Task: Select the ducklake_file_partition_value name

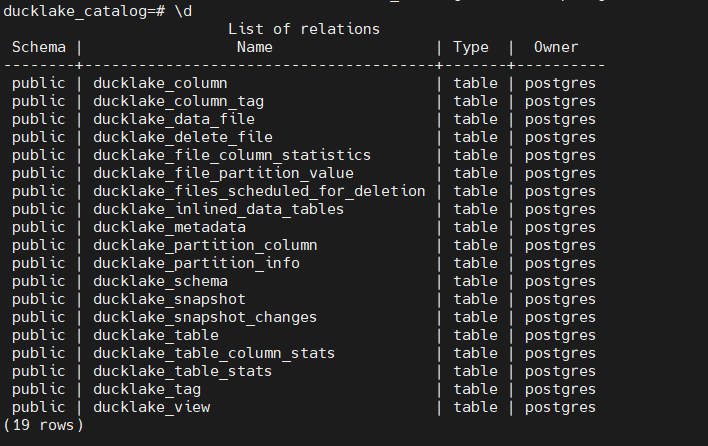Action: [223, 173]
